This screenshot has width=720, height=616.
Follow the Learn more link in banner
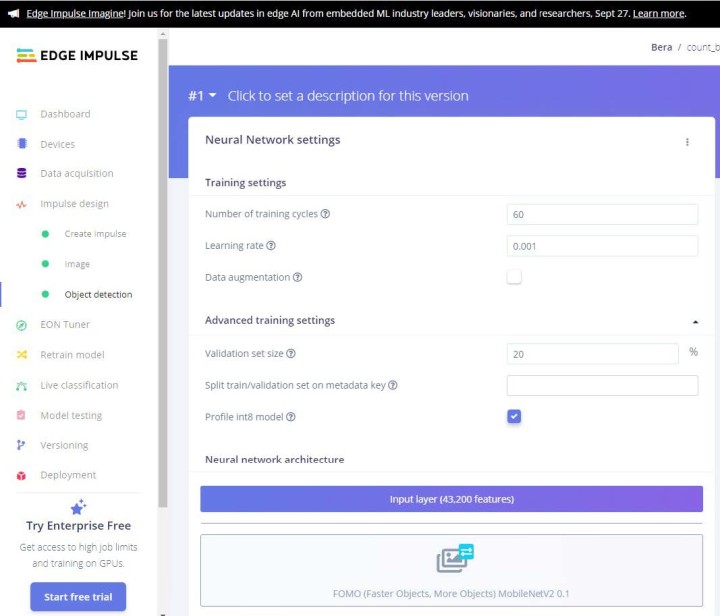point(658,14)
